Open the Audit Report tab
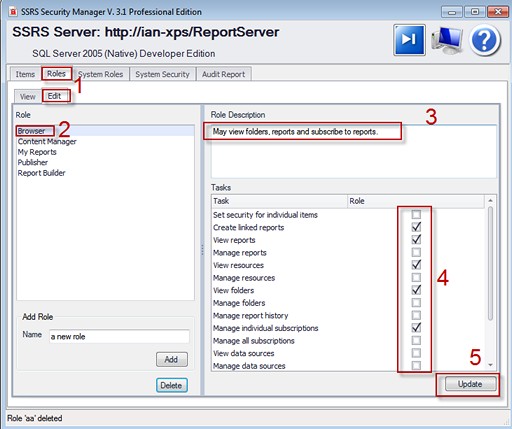The image size is (512, 429). 223,74
